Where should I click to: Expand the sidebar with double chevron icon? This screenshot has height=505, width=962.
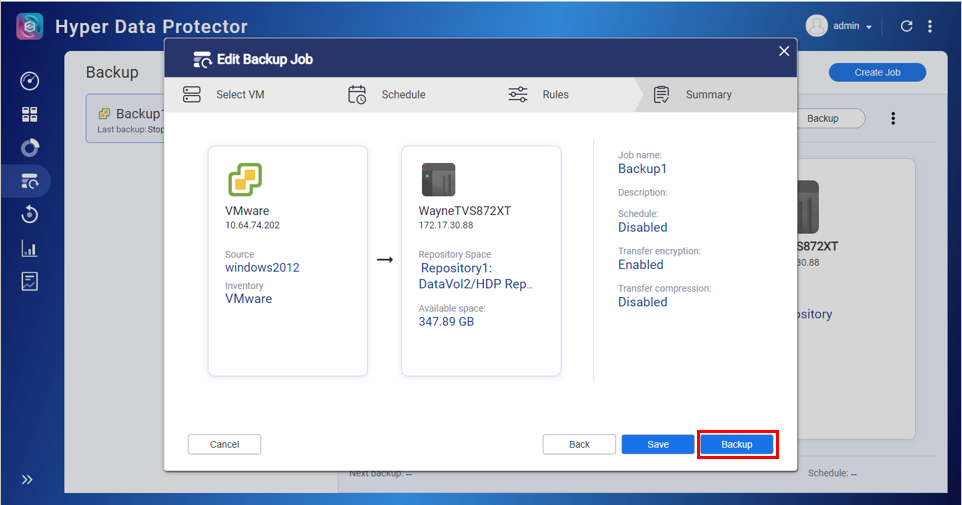click(27, 480)
